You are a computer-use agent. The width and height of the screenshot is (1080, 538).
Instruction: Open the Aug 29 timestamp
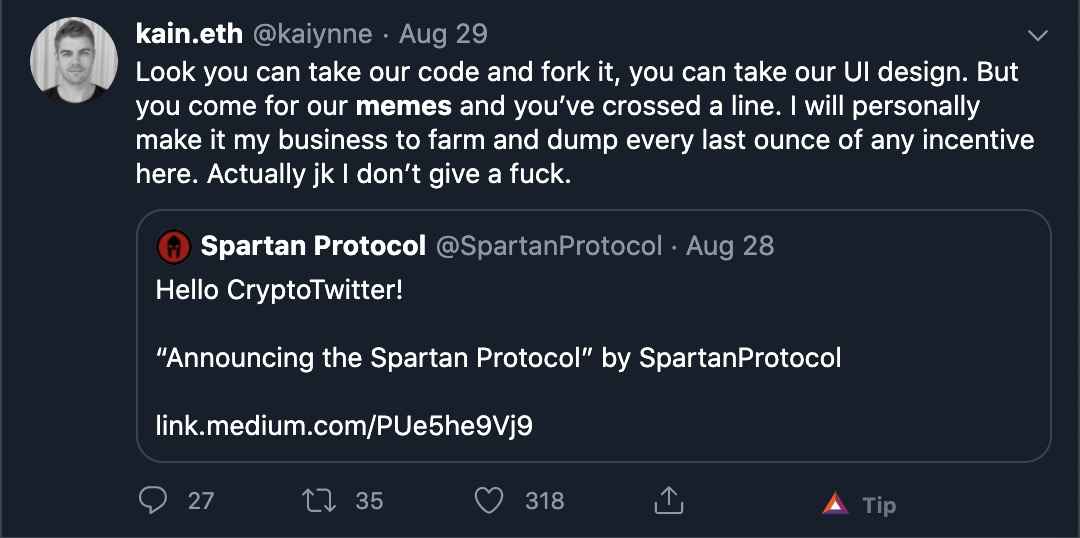tap(443, 34)
